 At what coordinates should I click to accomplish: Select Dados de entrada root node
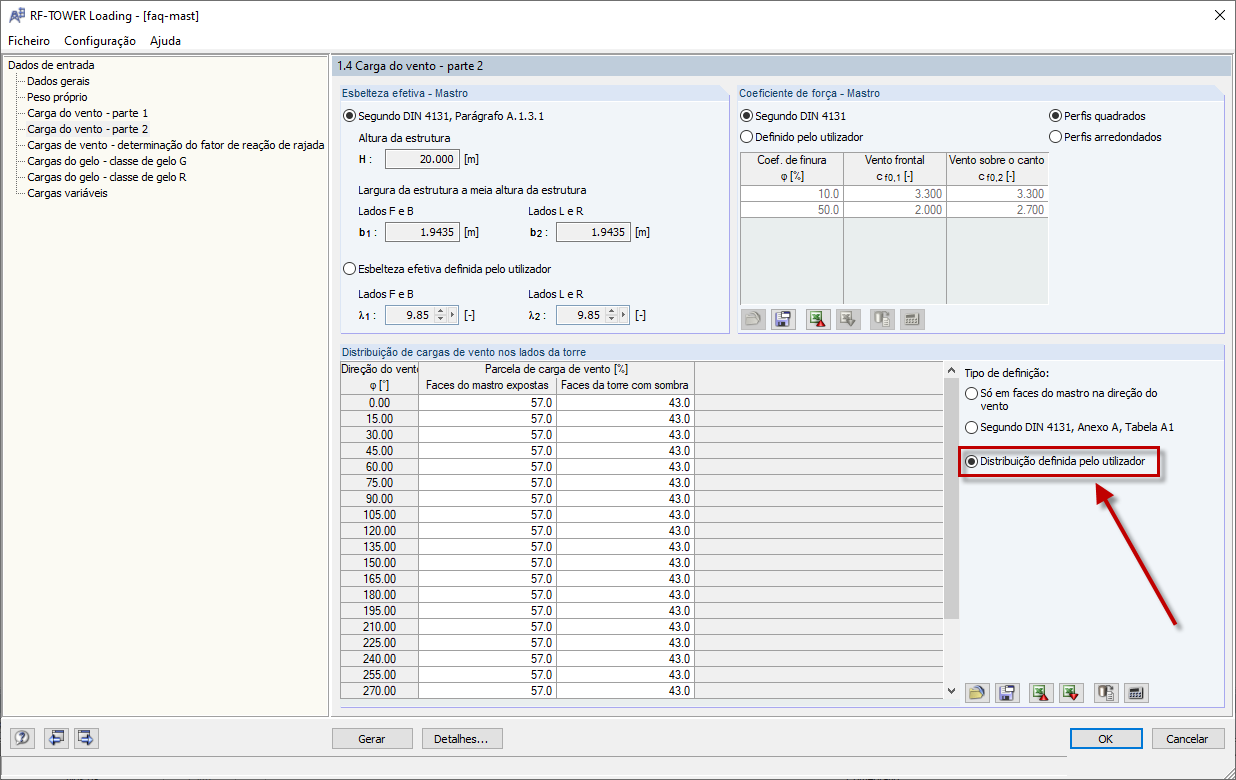pyautogui.click(x=51, y=65)
